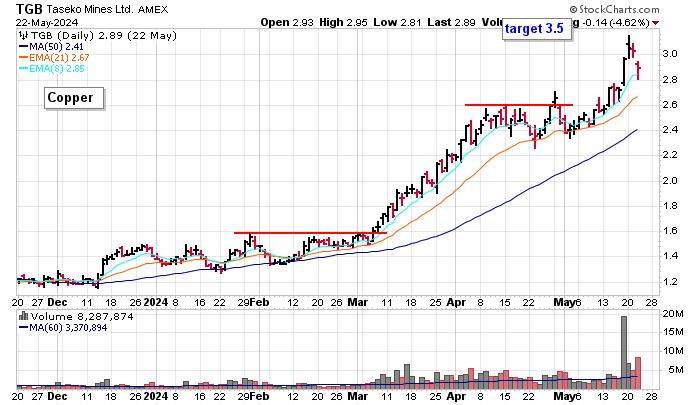Click the 22-May-2024 date label
This screenshot has width=700, height=405.
tap(47, 22)
